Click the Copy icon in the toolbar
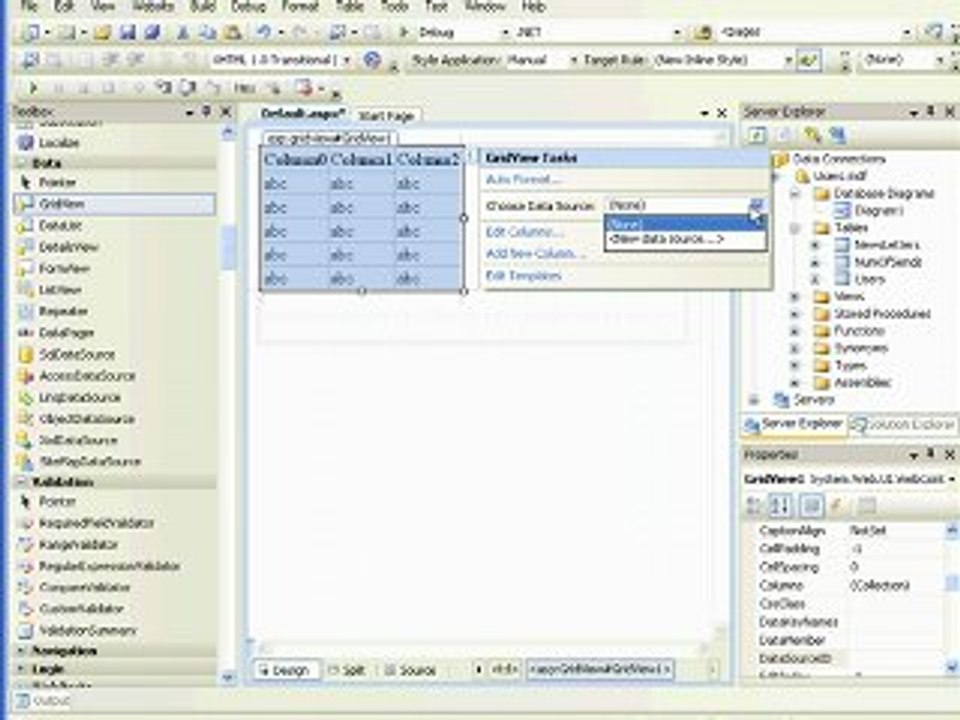This screenshot has width=960, height=720. tap(207, 32)
